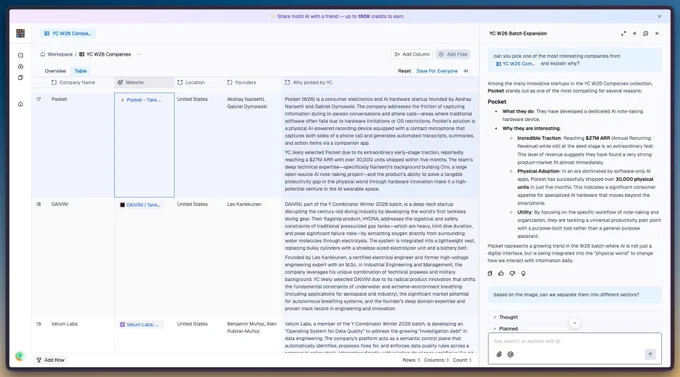Send the message with the arrow button

[650, 354]
